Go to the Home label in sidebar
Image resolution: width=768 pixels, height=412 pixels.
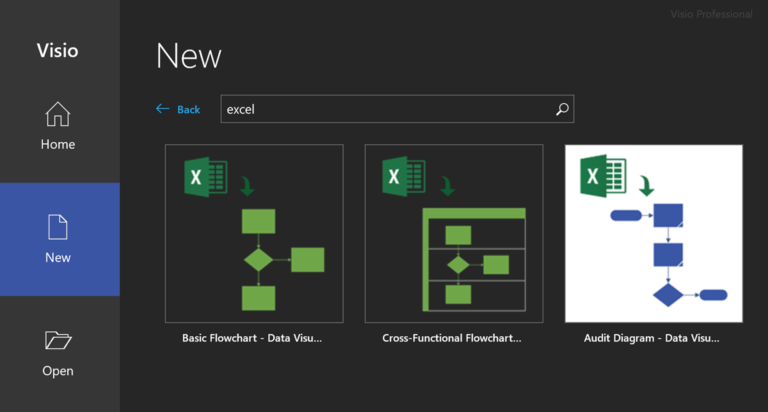(x=58, y=144)
